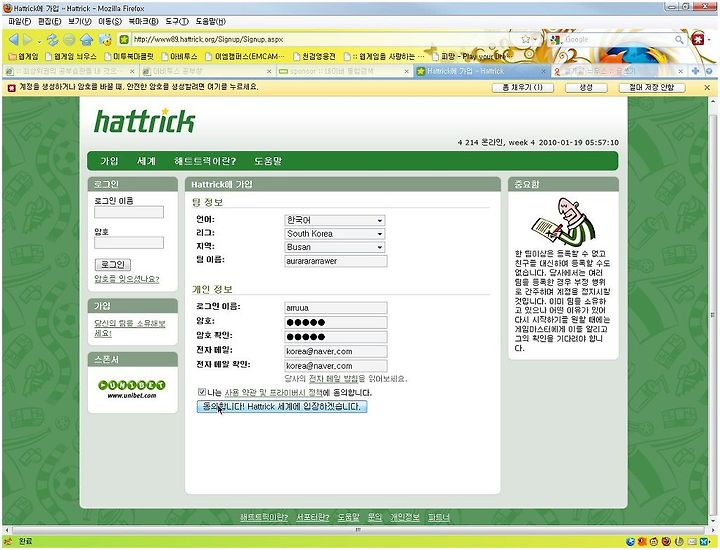Open the 이동(S) menu
Image resolution: width=720 pixels, height=550 pixels.
[110, 21]
